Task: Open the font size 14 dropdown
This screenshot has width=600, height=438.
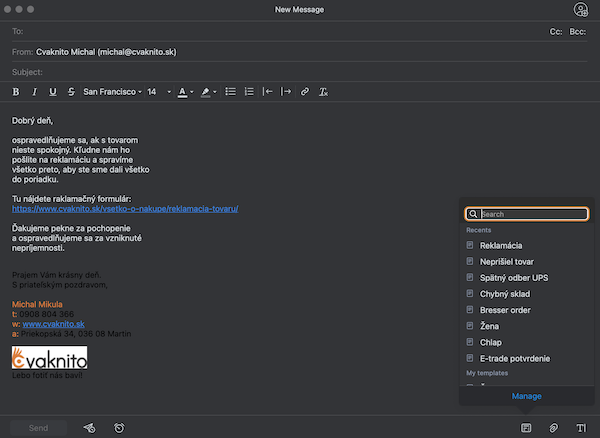Action: coord(159,92)
